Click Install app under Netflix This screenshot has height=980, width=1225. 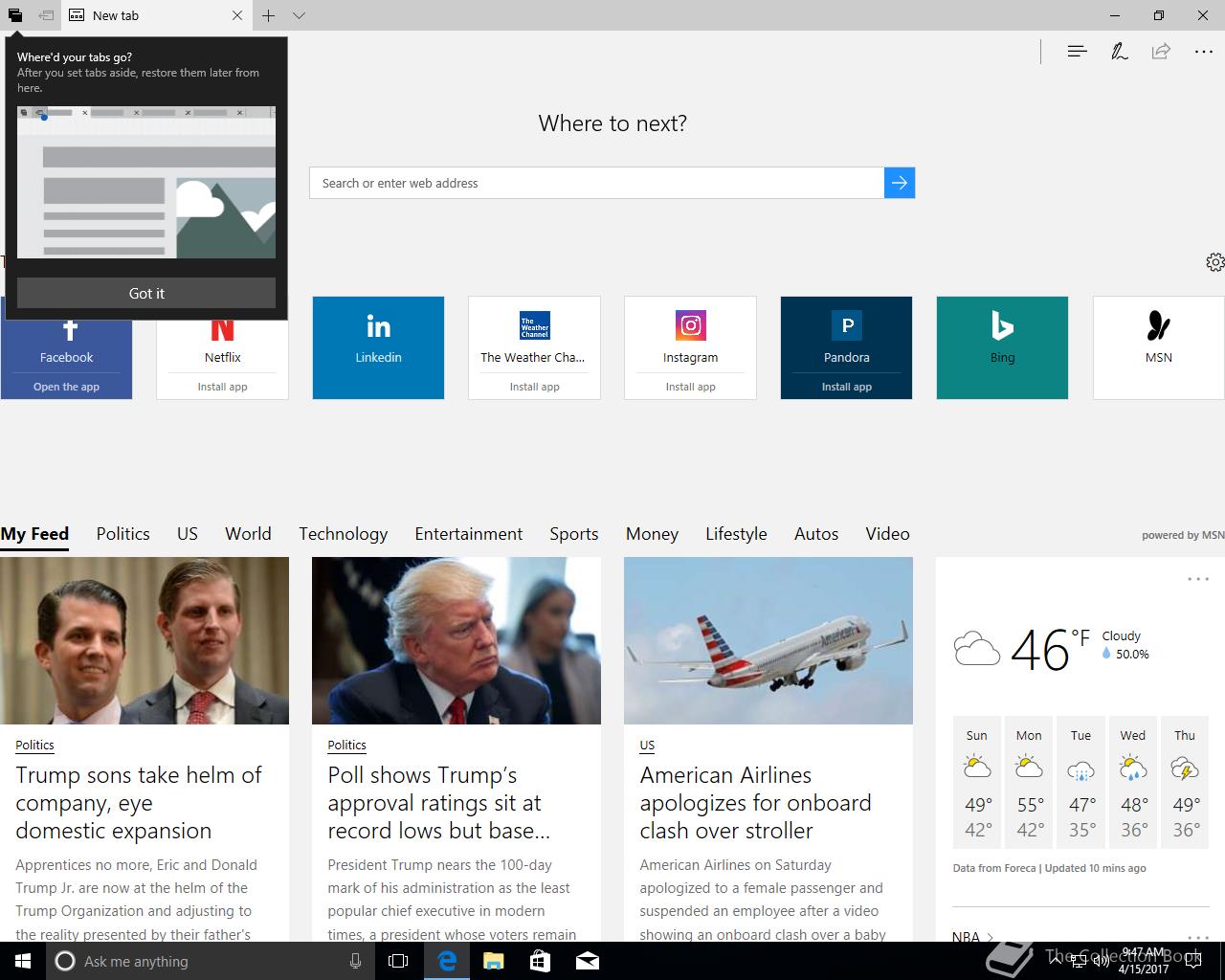(222, 387)
